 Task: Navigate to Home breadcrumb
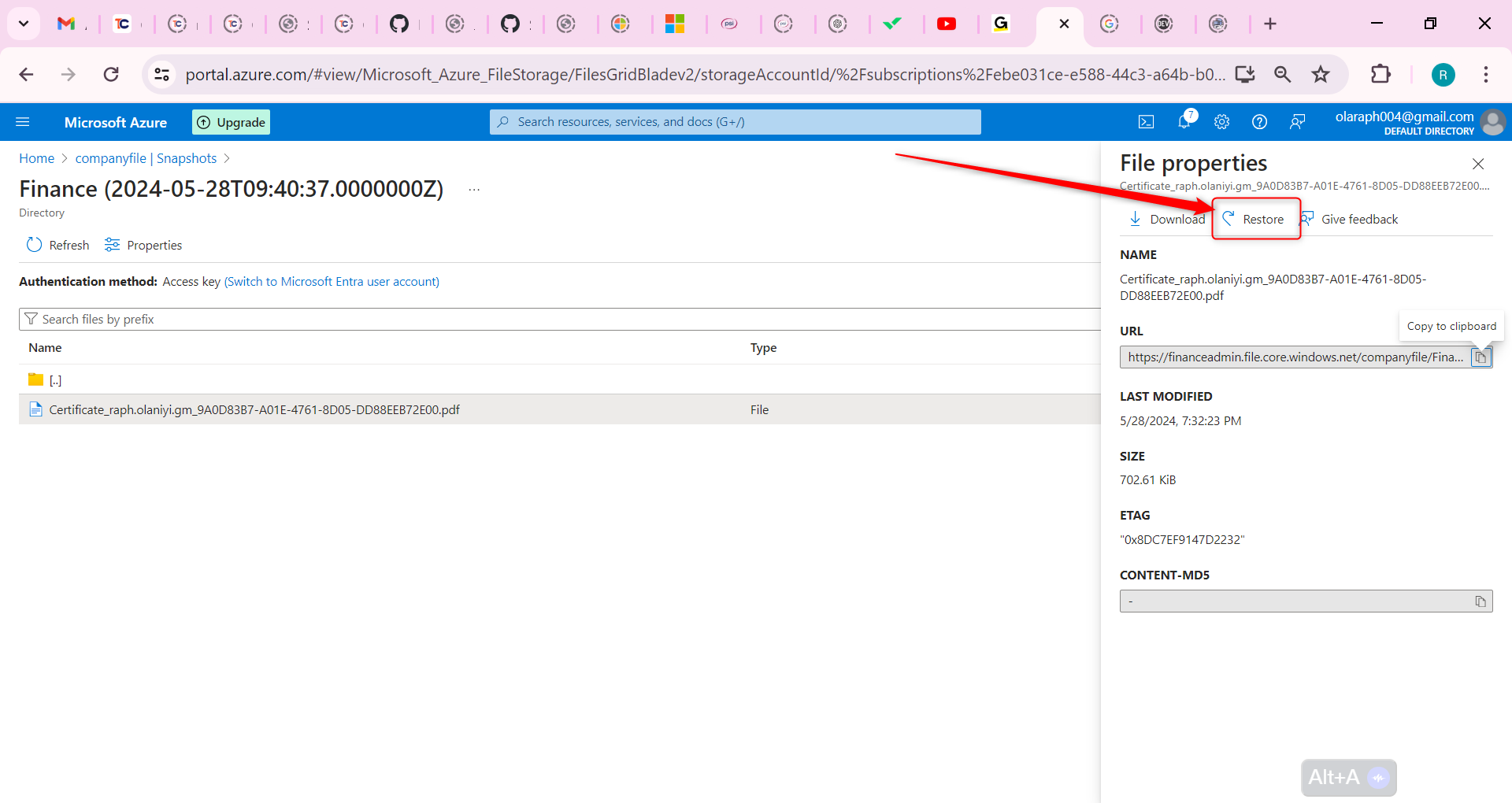point(37,158)
